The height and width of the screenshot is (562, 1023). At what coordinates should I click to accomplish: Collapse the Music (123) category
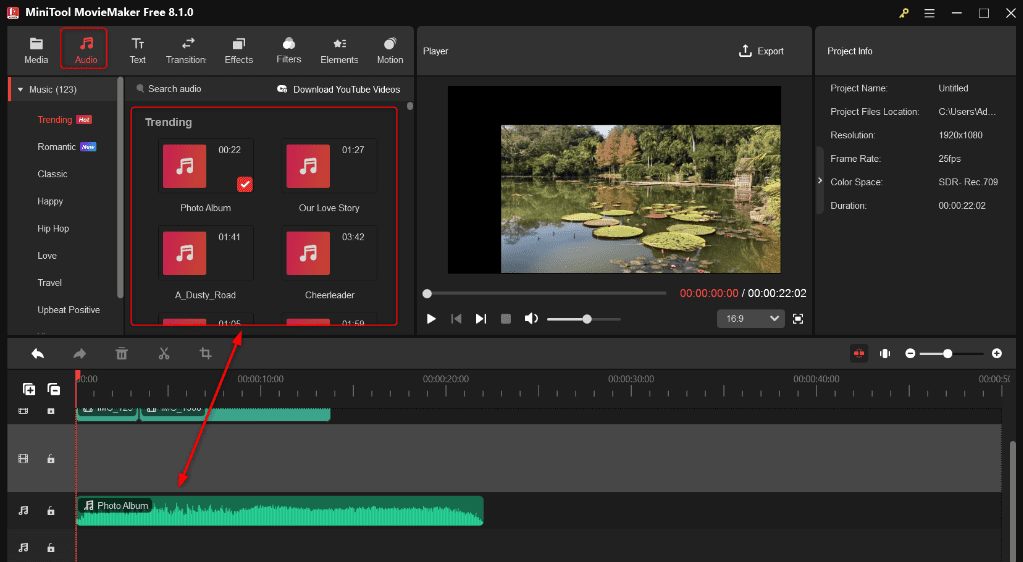pos(20,89)
